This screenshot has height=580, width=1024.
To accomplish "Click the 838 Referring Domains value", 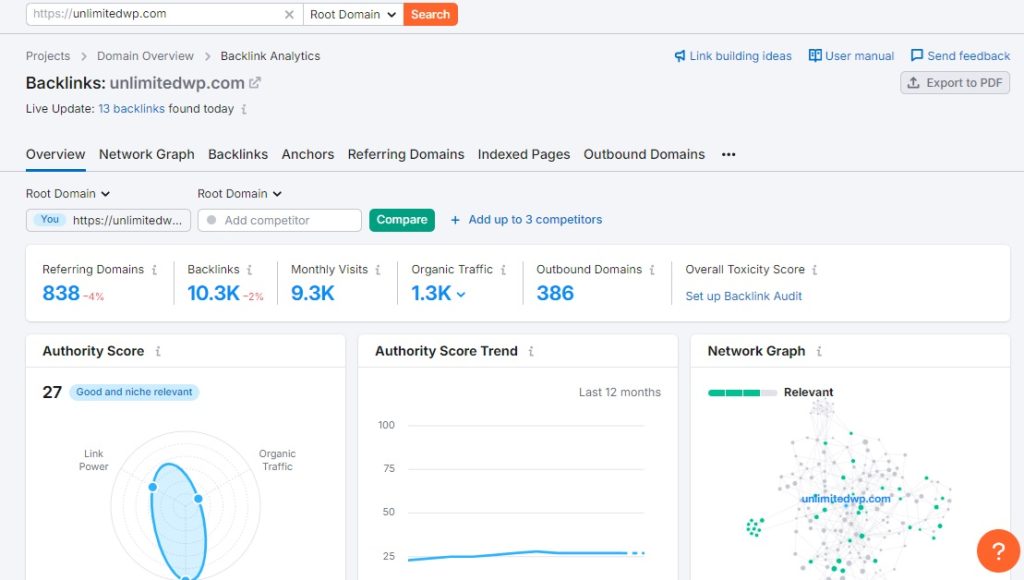I will pos(61,293).
